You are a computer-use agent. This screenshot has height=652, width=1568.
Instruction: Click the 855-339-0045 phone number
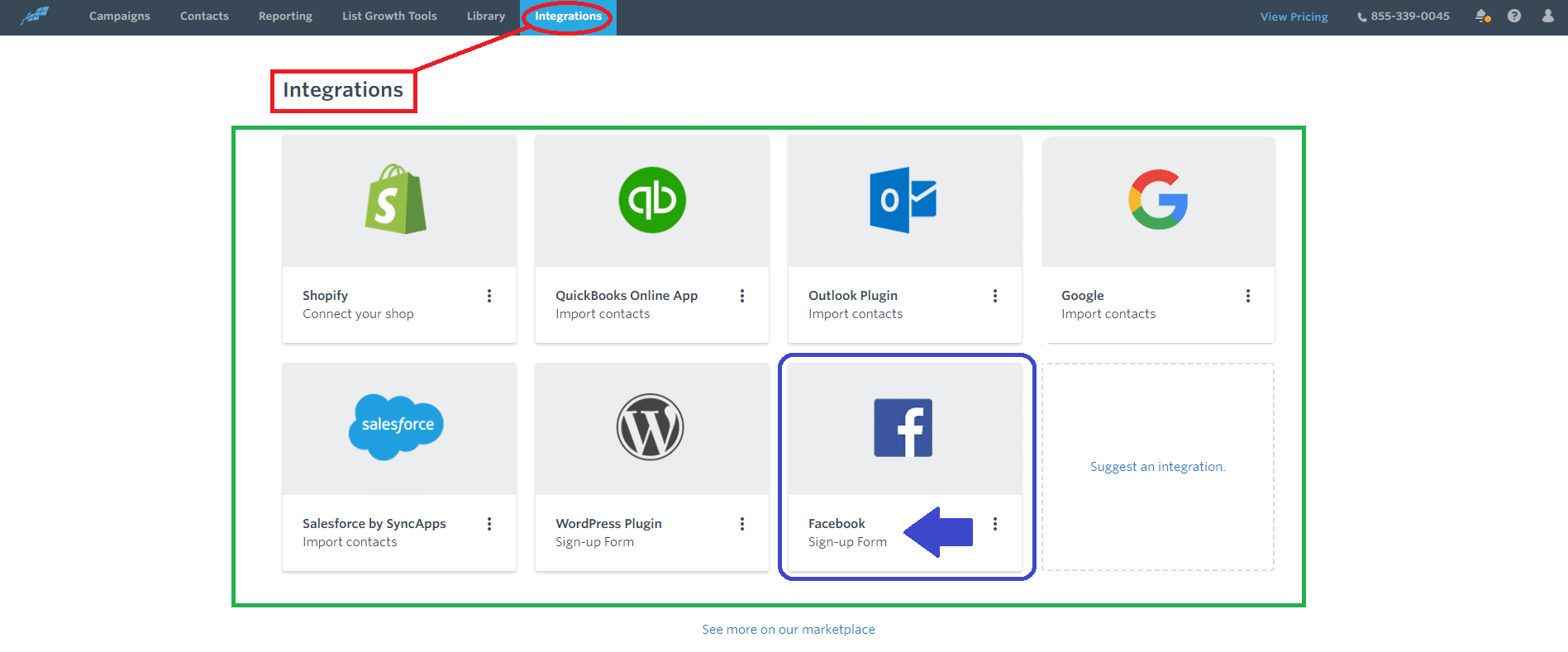(x=1410, y=17)
